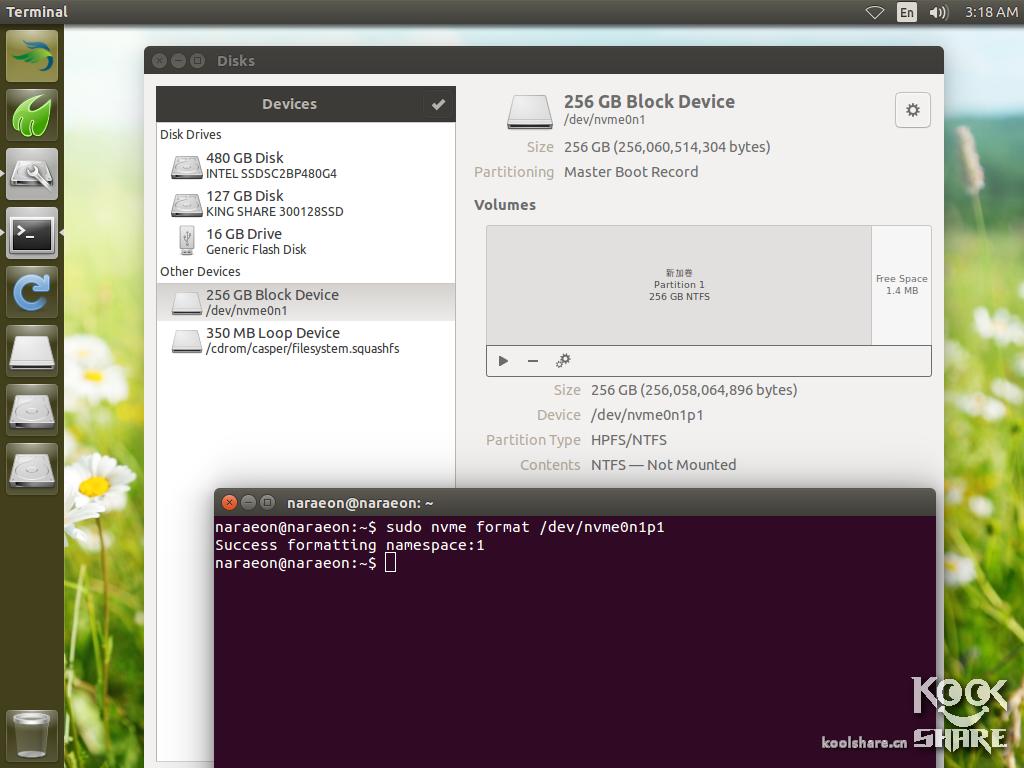This screenshot has width=1024, height=768.
Task: Open the partition options gears button
Action: 563,360
